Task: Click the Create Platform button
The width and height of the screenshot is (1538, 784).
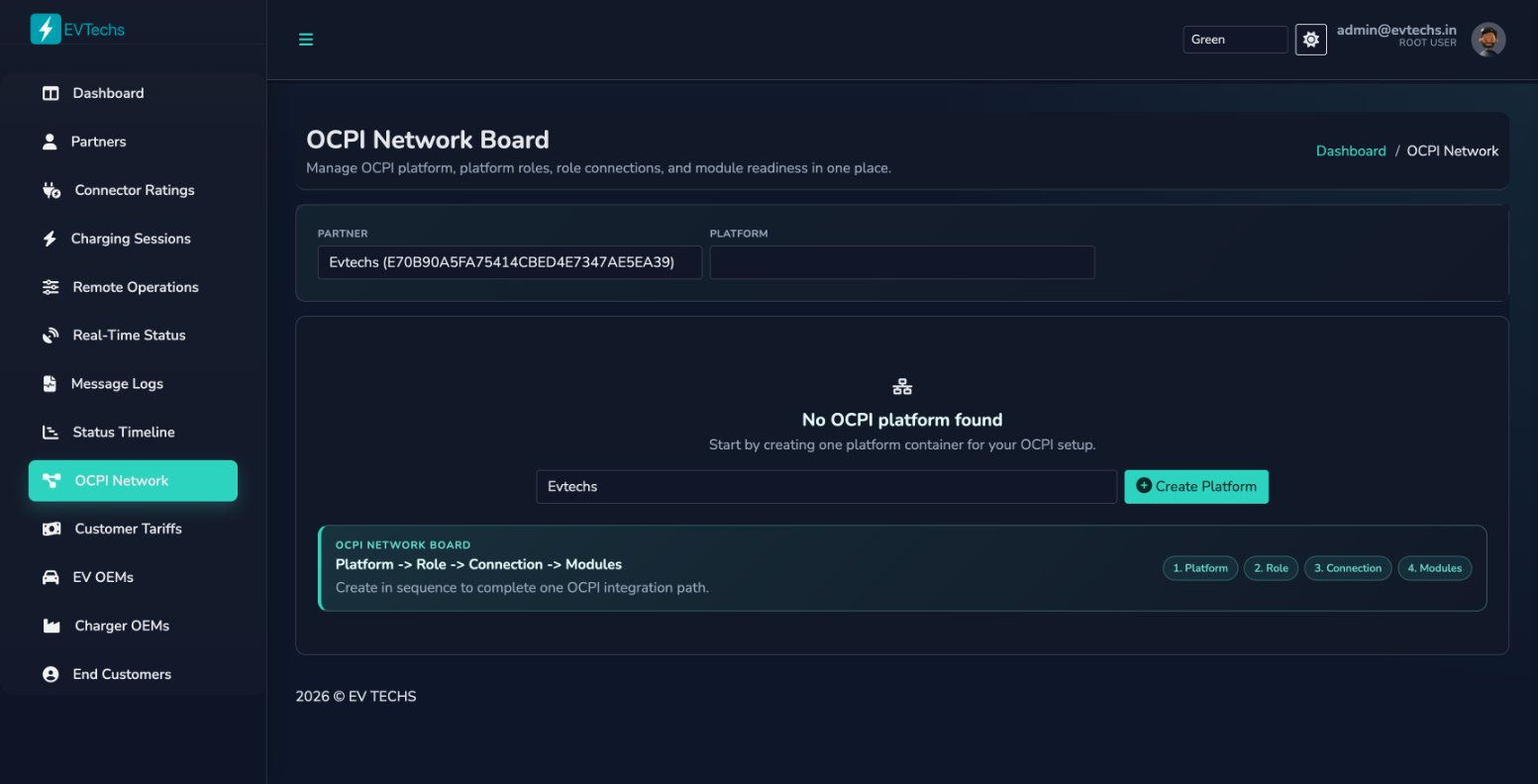Action: 1196,486
